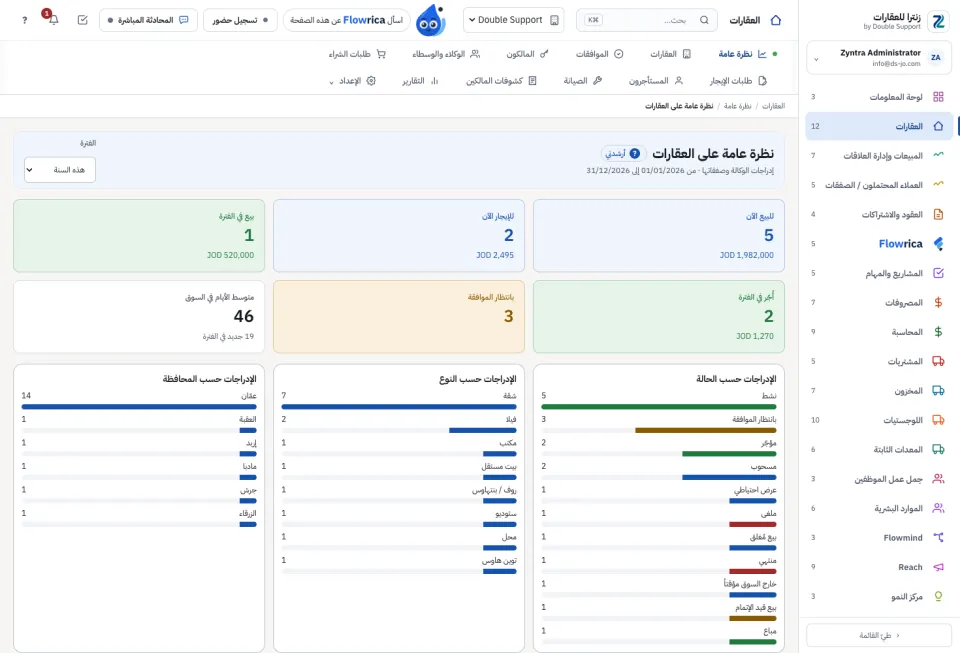Viewport: 960px width, 653px height.
Task: Open the للبيع الآن card
Action: [659, 236]
